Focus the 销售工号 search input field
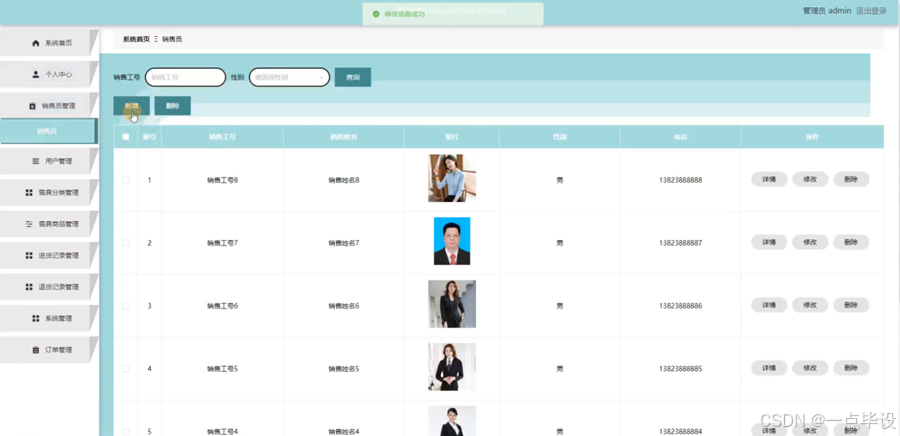900x436 pixels. tap(185, 77)
